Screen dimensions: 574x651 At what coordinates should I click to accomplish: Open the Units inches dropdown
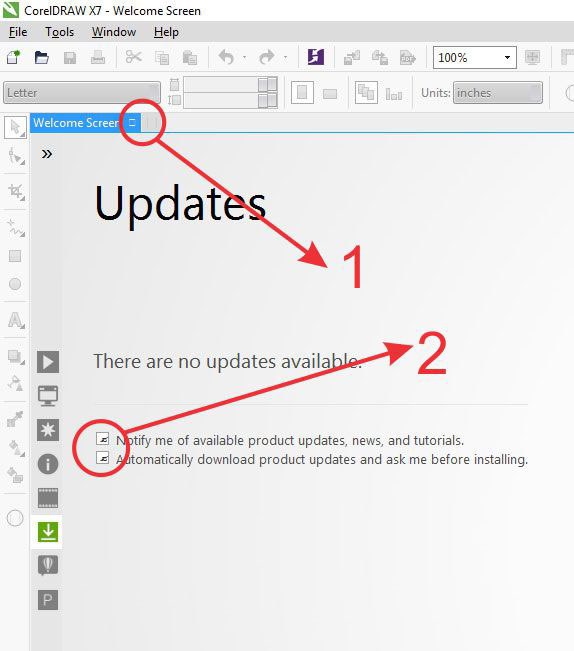(498, 93)
